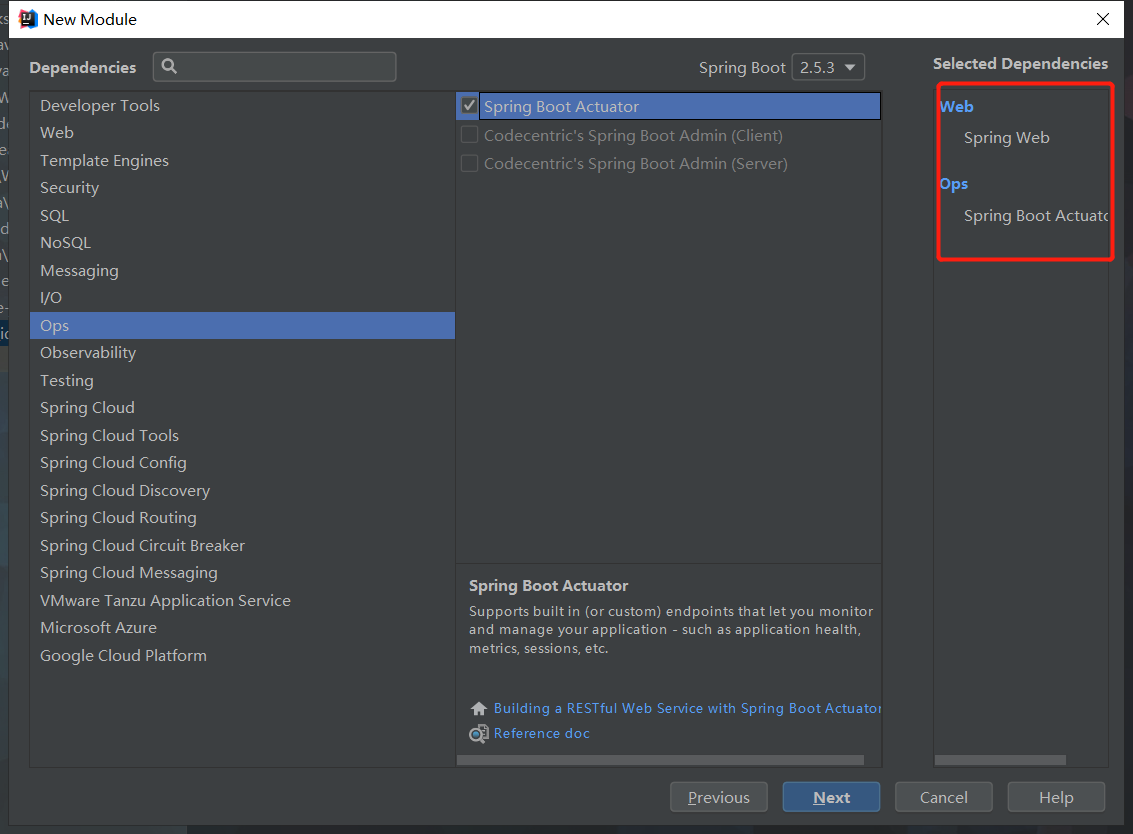Viewport: 1133px width, 834px height.
Task: Click the Next button
Action: 831,797
